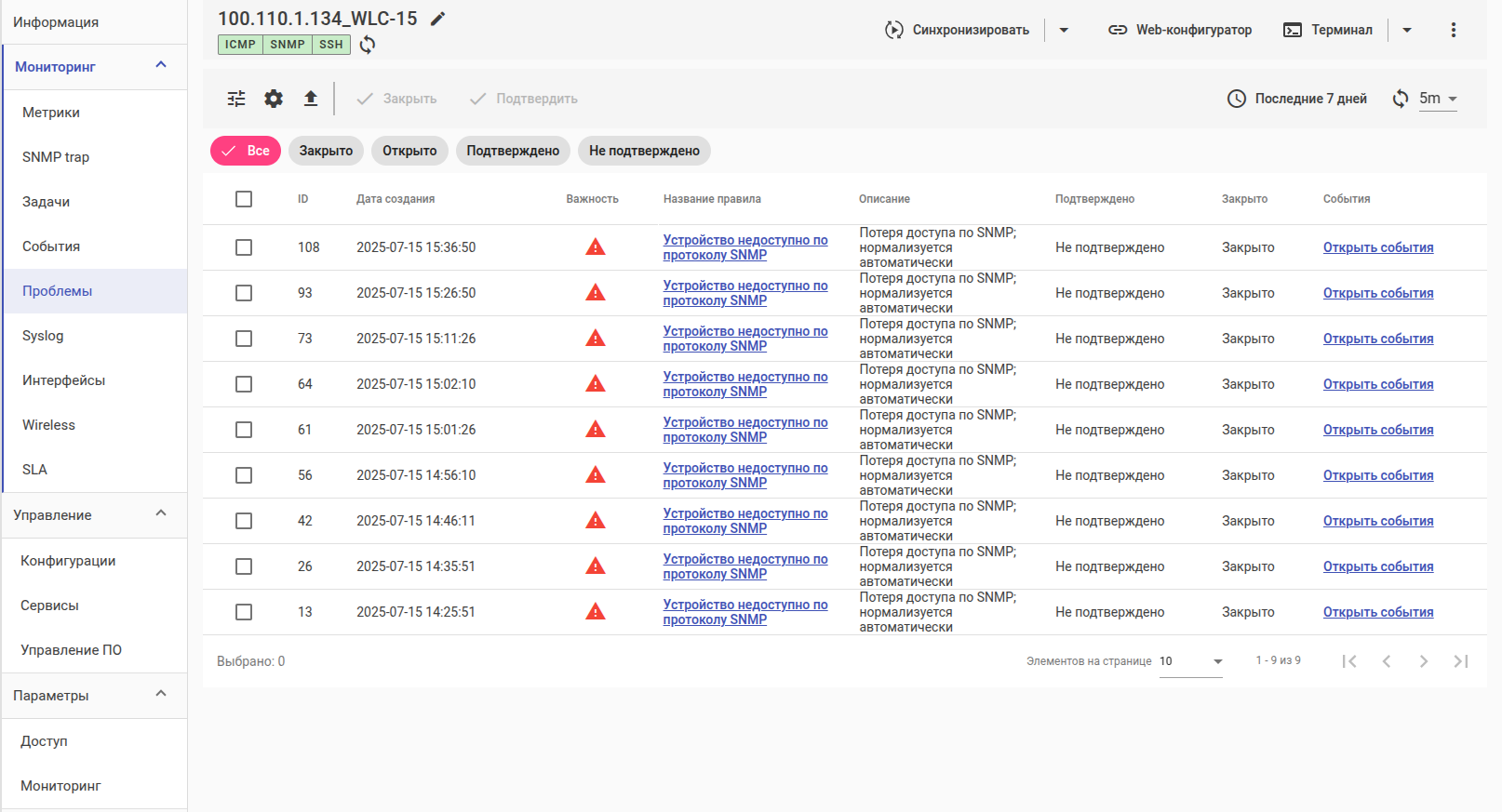This screenshot has width=1502, height=812.
Task: Open the 5m auto-refresh interval dropdown
Action: [x=1438, y=99]
